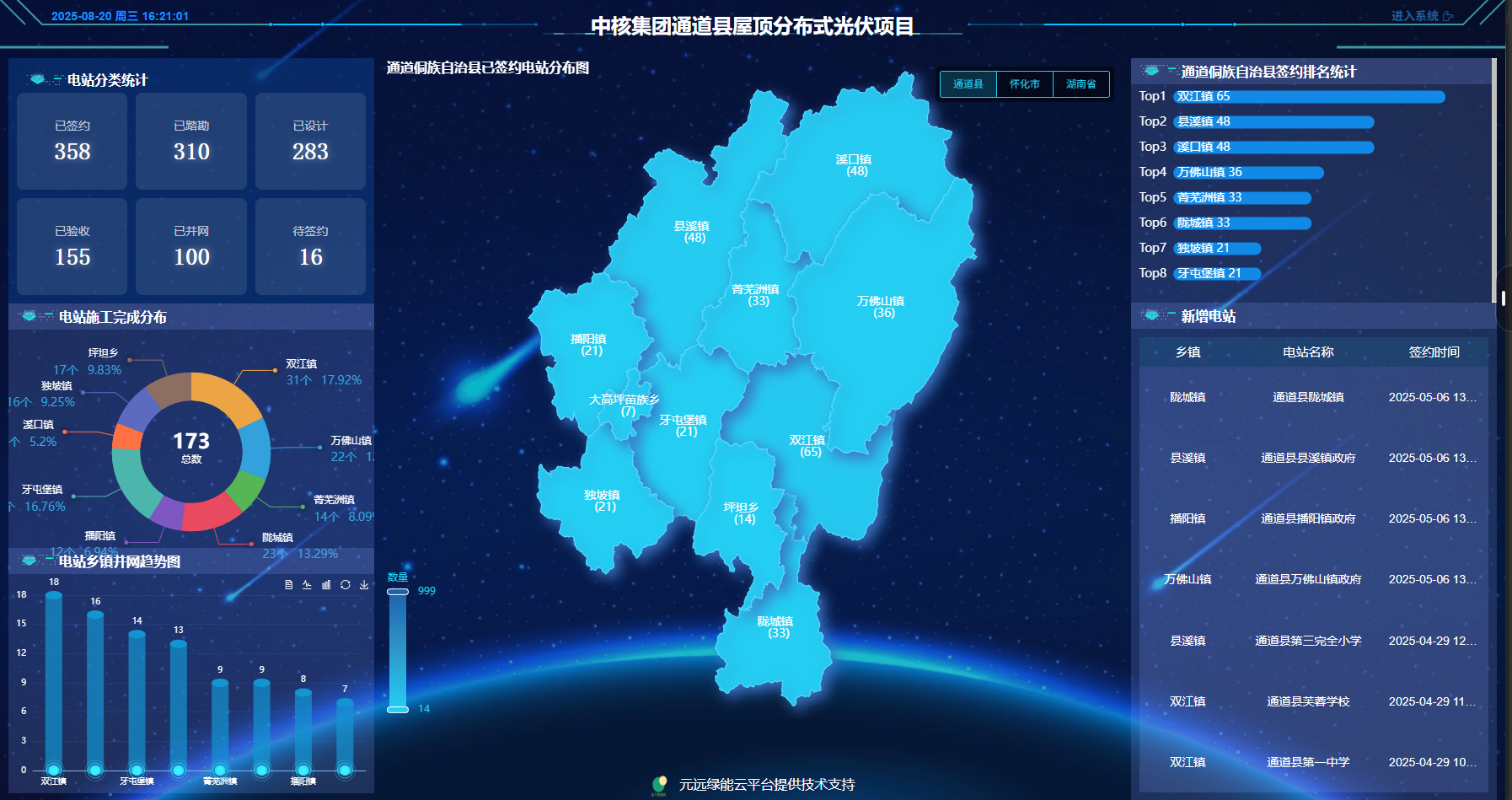Click the lower handle of the 数量 range slider
This screenshot has height=800, width=1512.
[x=398, y=709]
